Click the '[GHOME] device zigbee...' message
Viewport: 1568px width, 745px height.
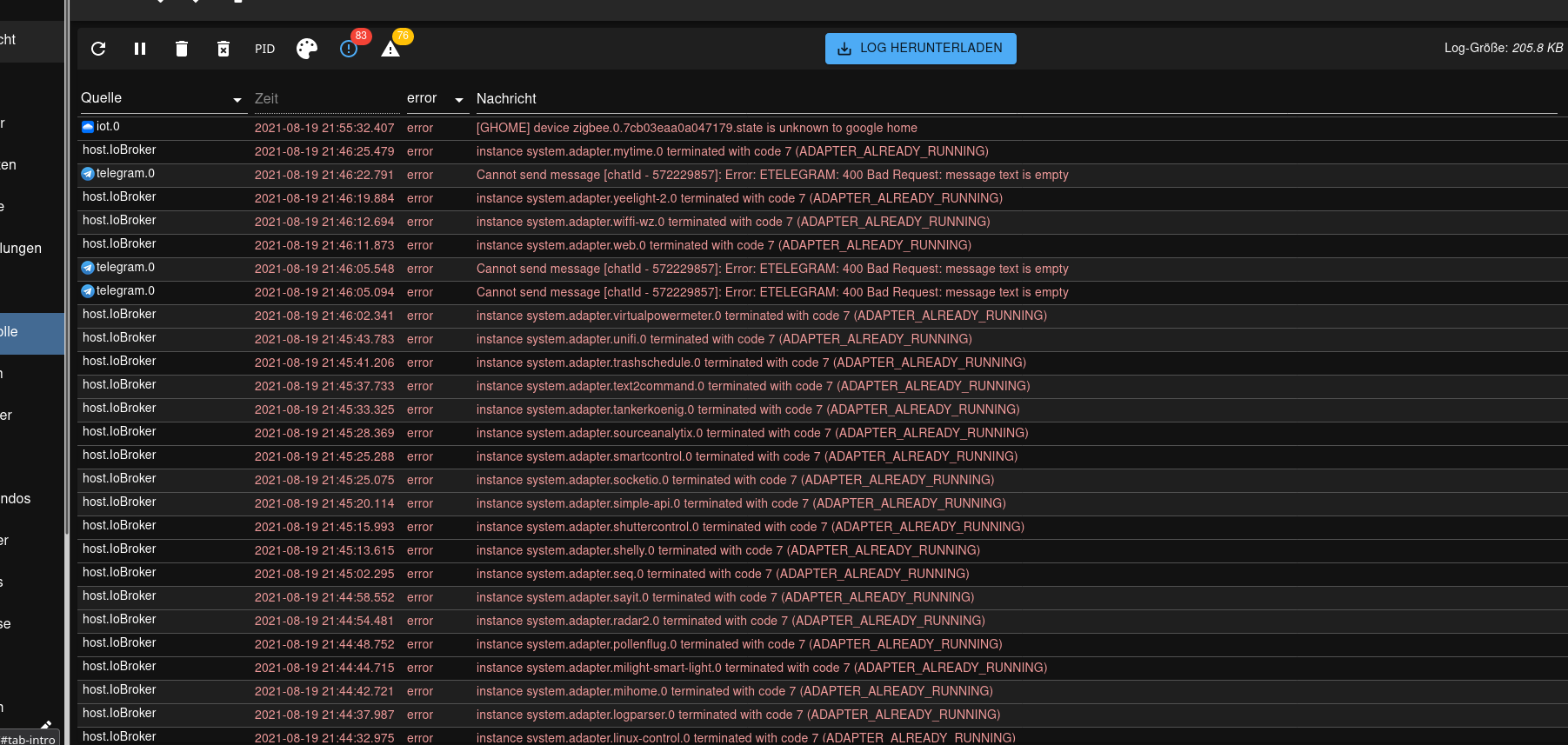(697, 128)
